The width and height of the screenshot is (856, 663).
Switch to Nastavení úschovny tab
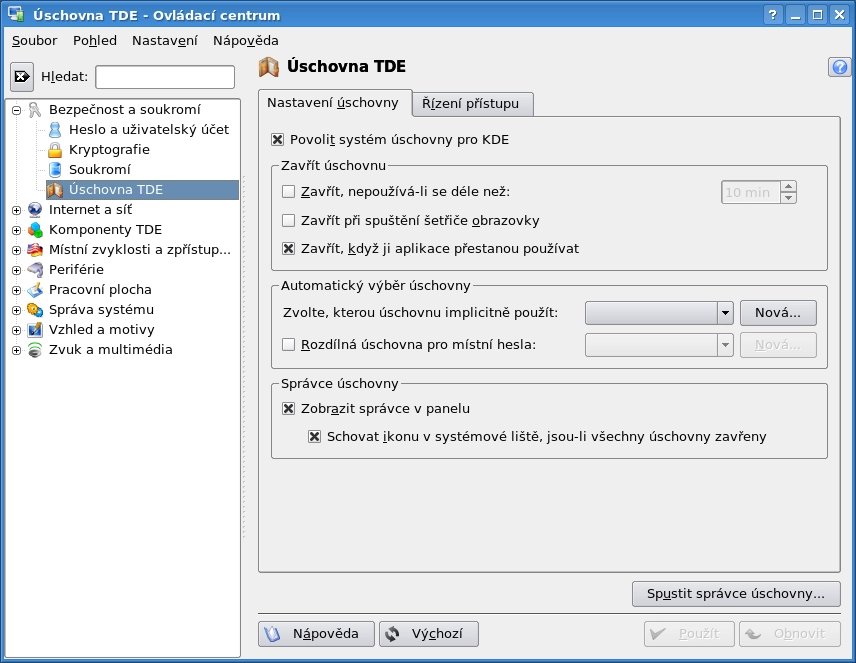[333, 103]
